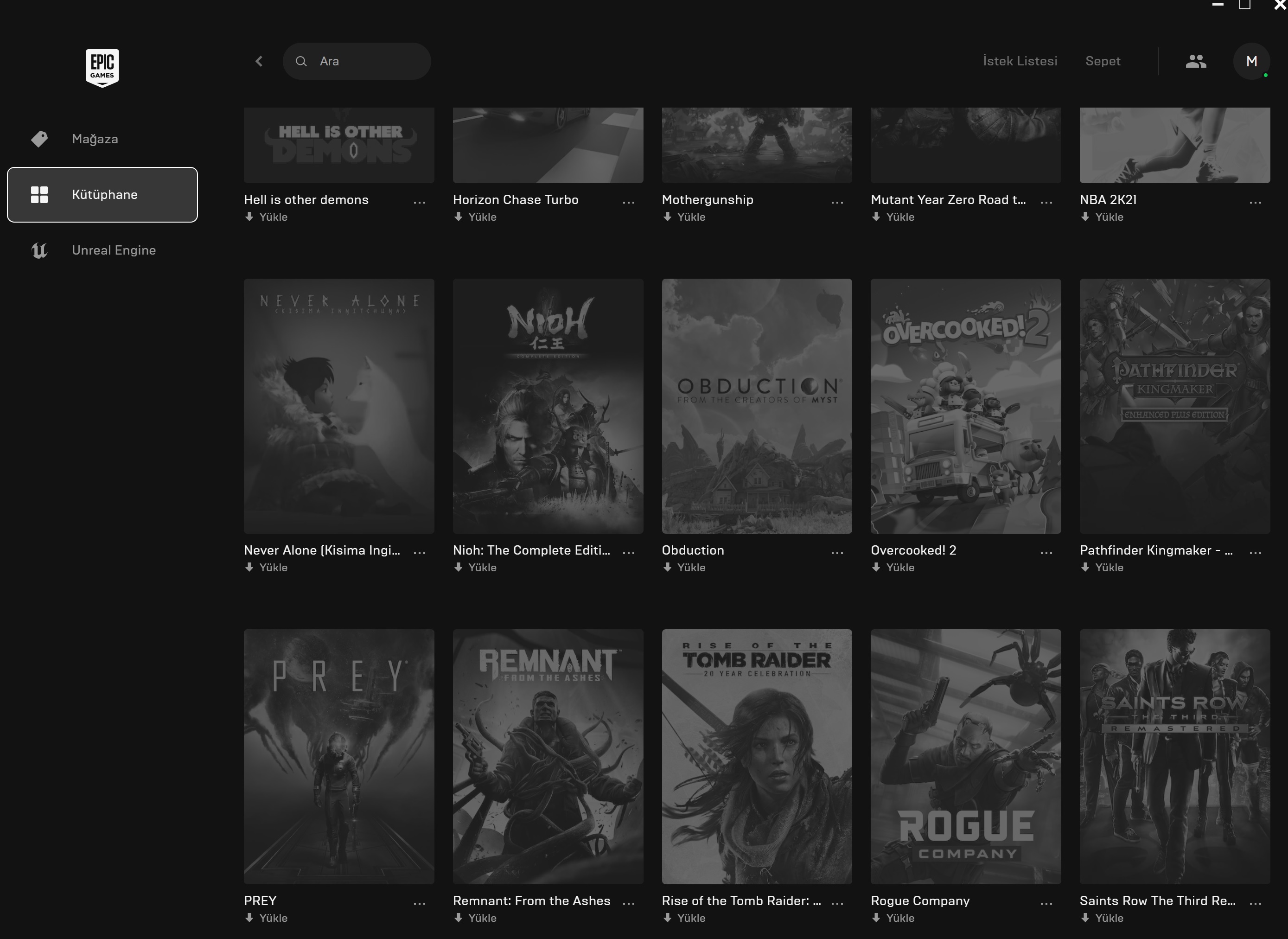1288x939 pixels.
Task: Open options menu for Remnant: From the Ashes
Action: (x=629, y=903)
